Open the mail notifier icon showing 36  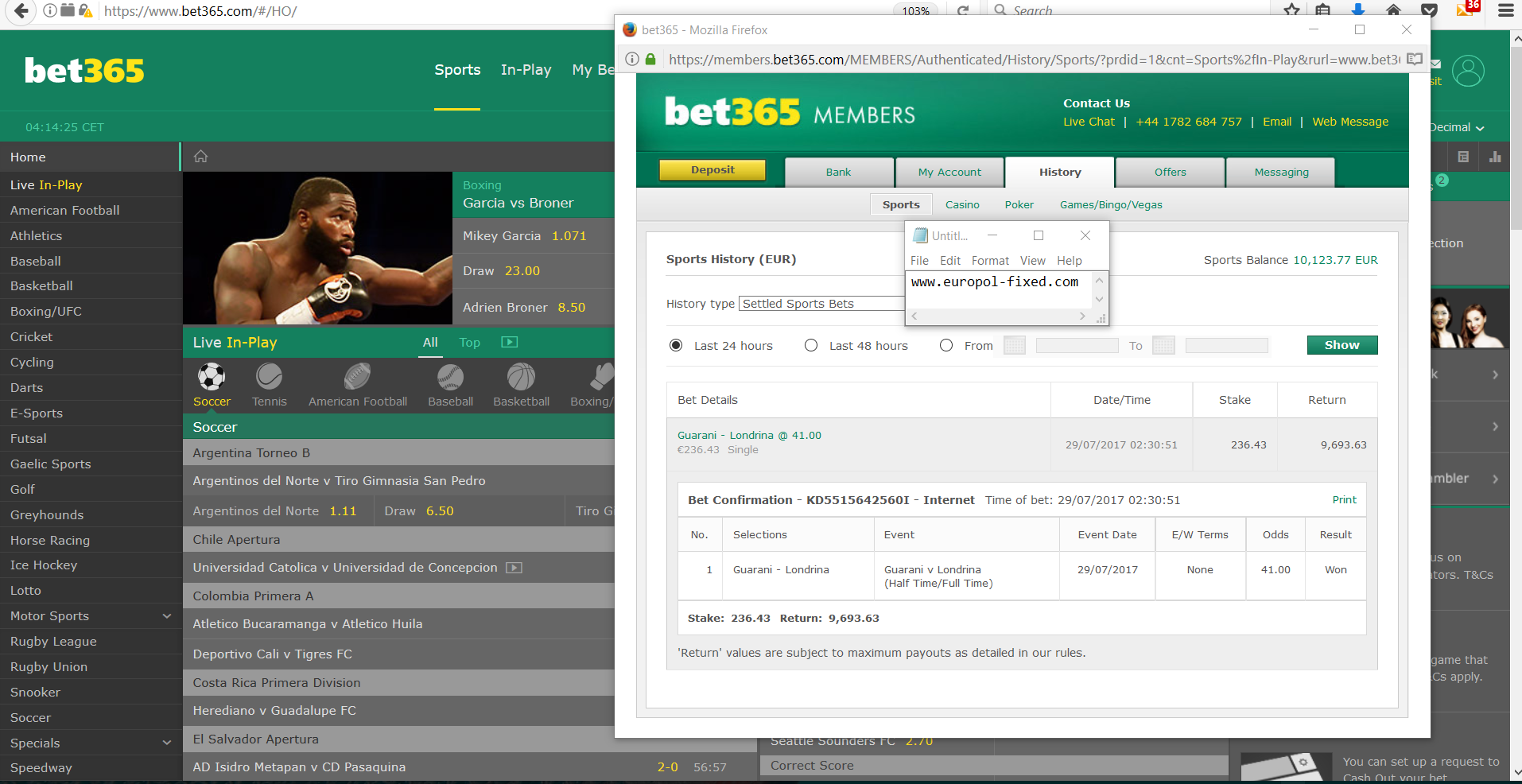1467,9
